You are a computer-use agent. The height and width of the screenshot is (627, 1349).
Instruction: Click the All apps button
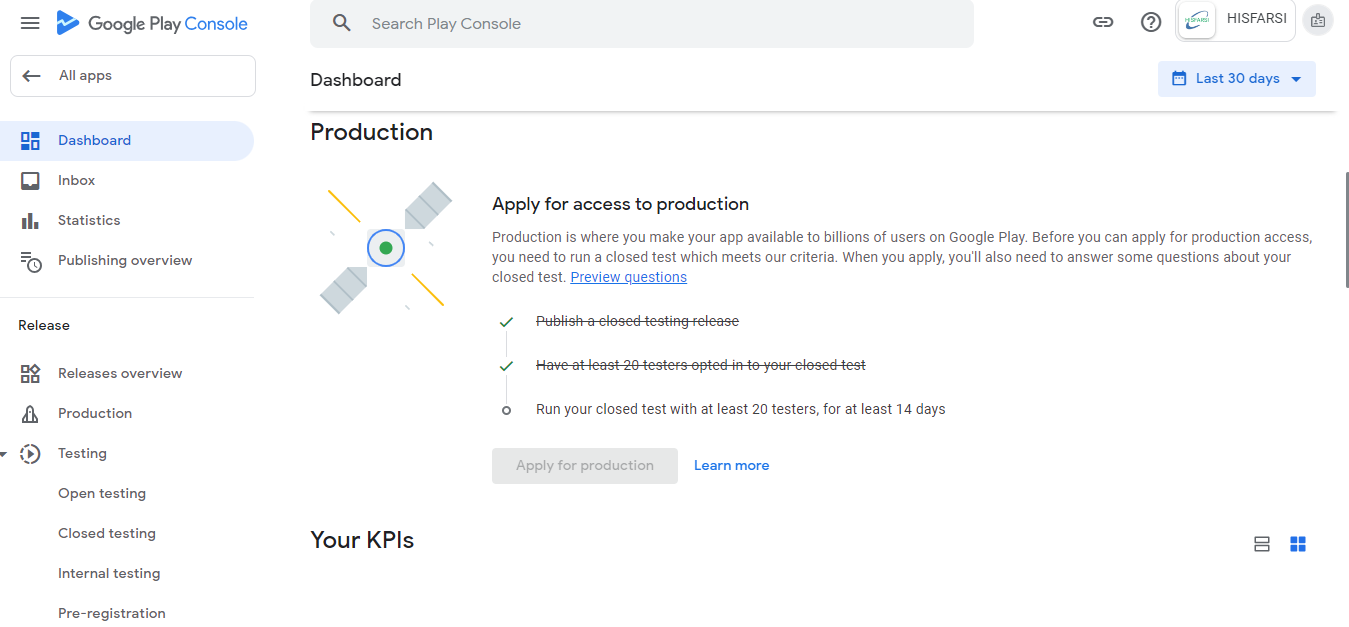pyautogui.click(x=133, y=76)
